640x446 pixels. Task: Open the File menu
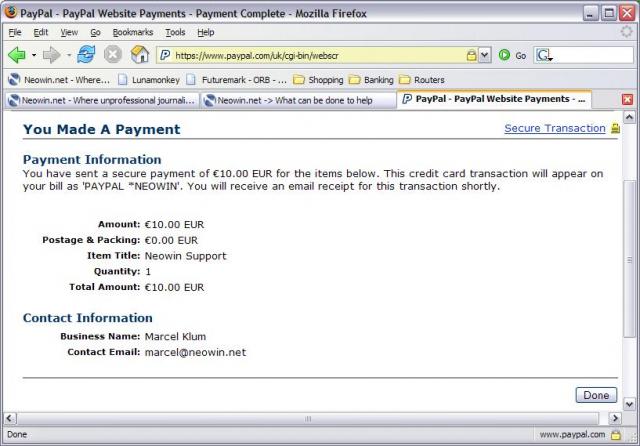(x=15, y=32)
